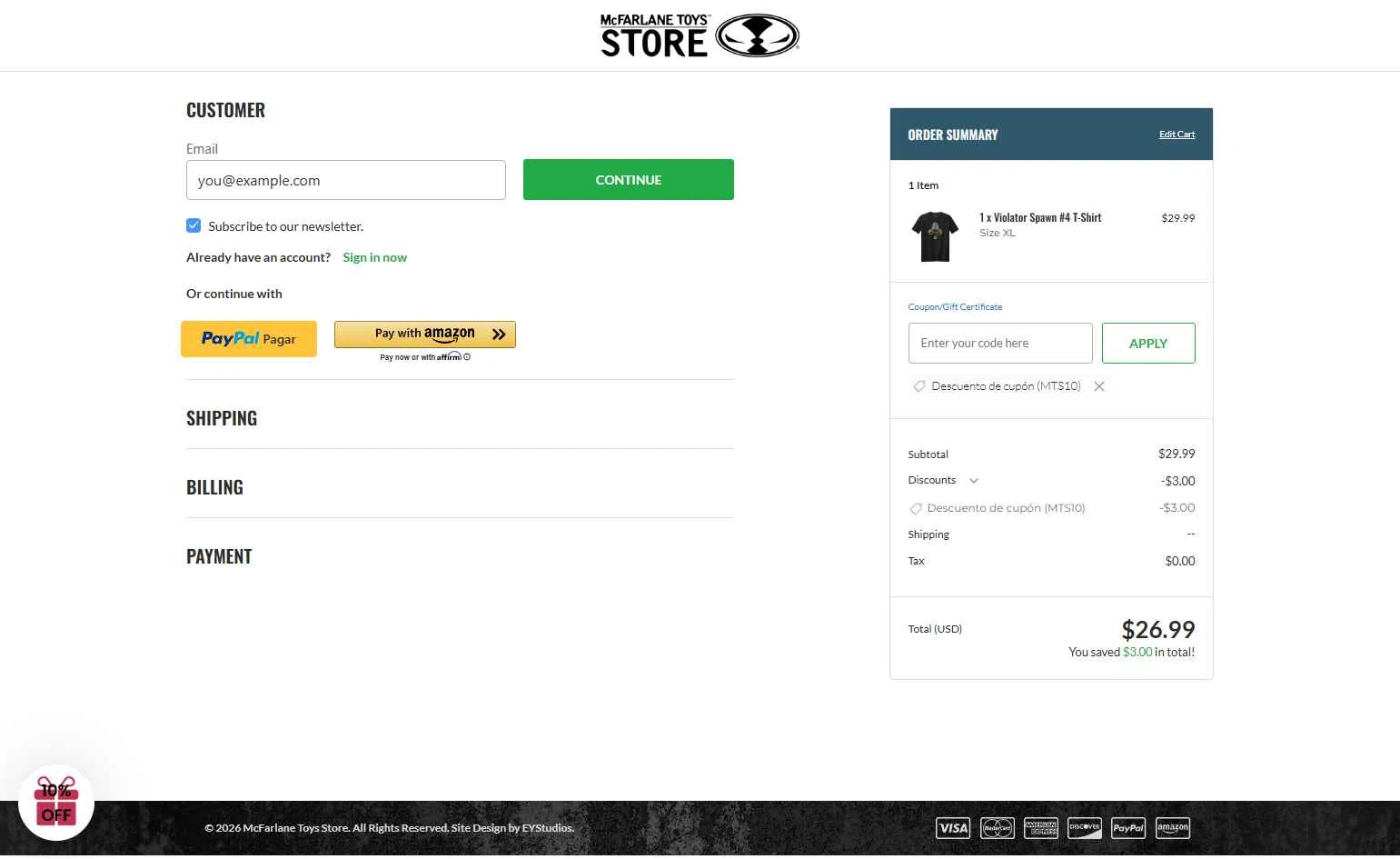Click the PayPal icon in the footer

1128,828
